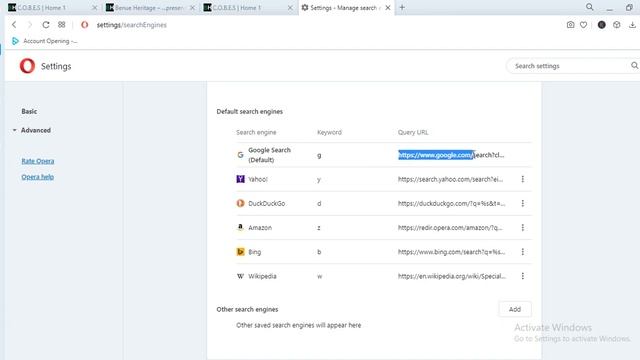The image size is (640, 360).
Task: Click the highlighted Google query URL
Action: (x=436, y=155)
